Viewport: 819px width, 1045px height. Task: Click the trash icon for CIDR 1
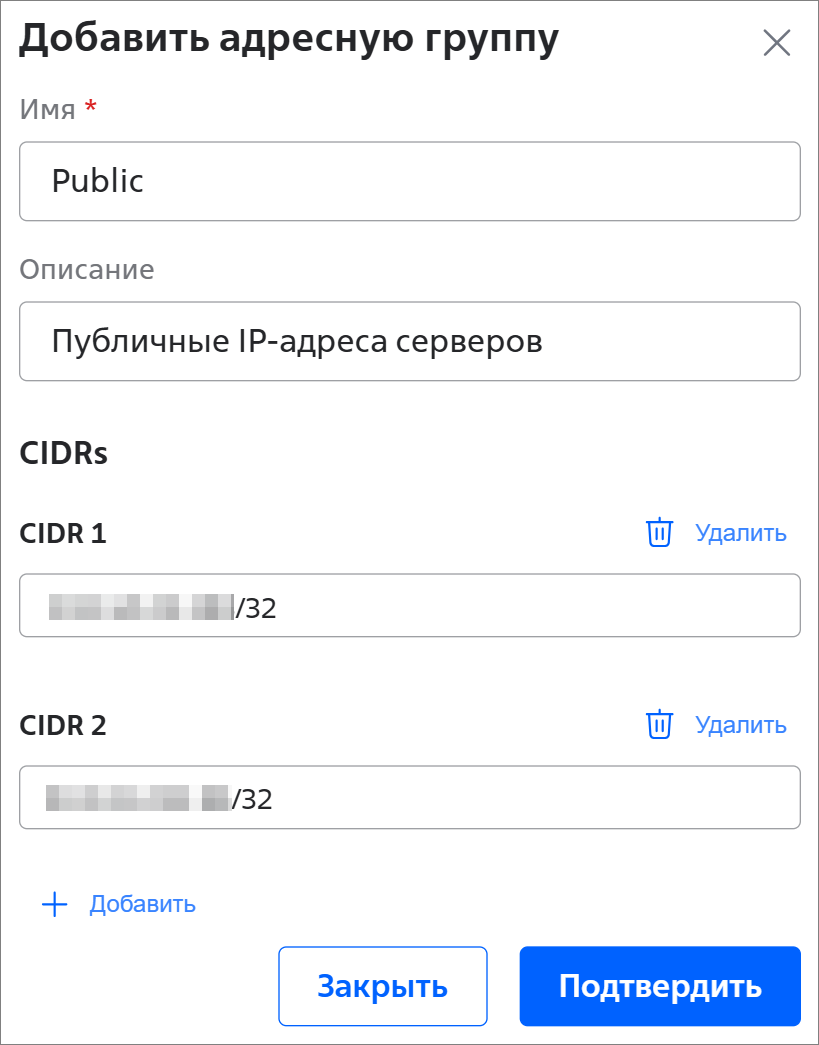click(658, 533)
